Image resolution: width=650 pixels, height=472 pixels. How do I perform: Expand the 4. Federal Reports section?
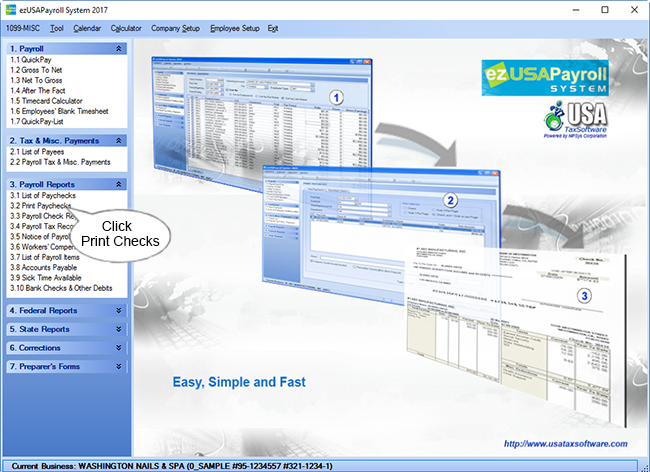click(119, 310)
